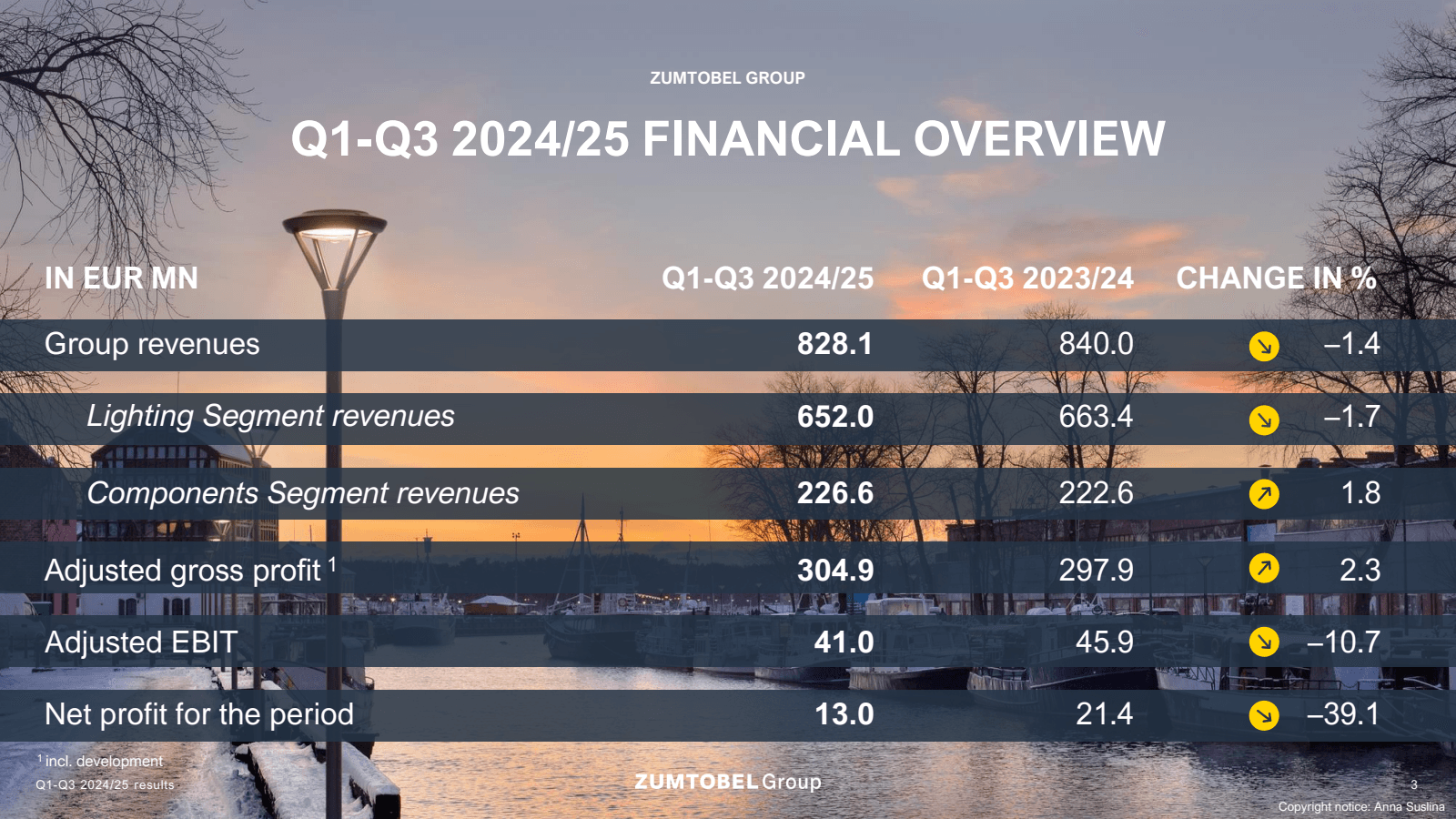Click the value 652.0
Image resolution: width=1456 pixels, height=819 pixels.
[835, 417]
